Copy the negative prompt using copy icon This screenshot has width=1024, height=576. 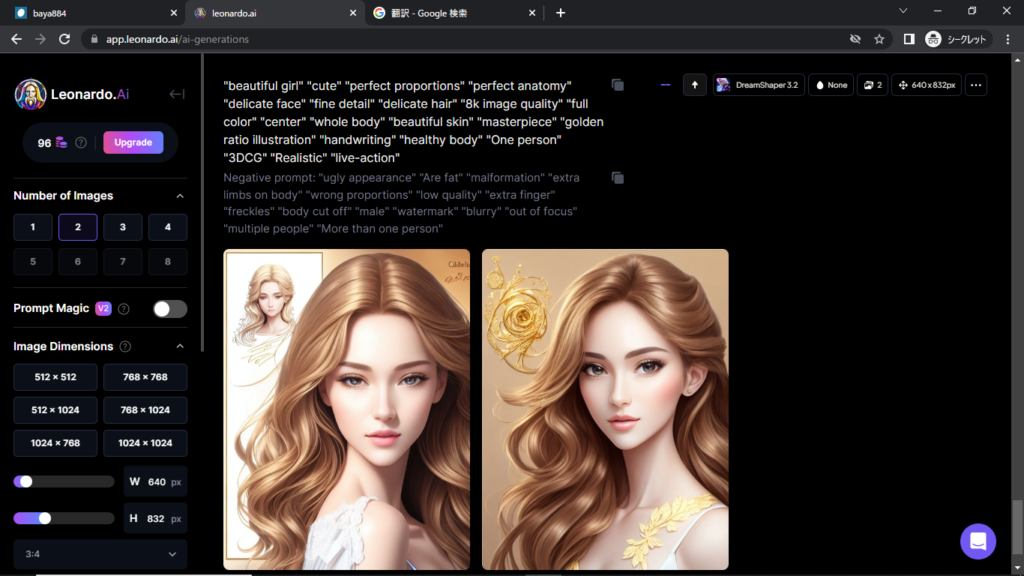coord(618,178)
